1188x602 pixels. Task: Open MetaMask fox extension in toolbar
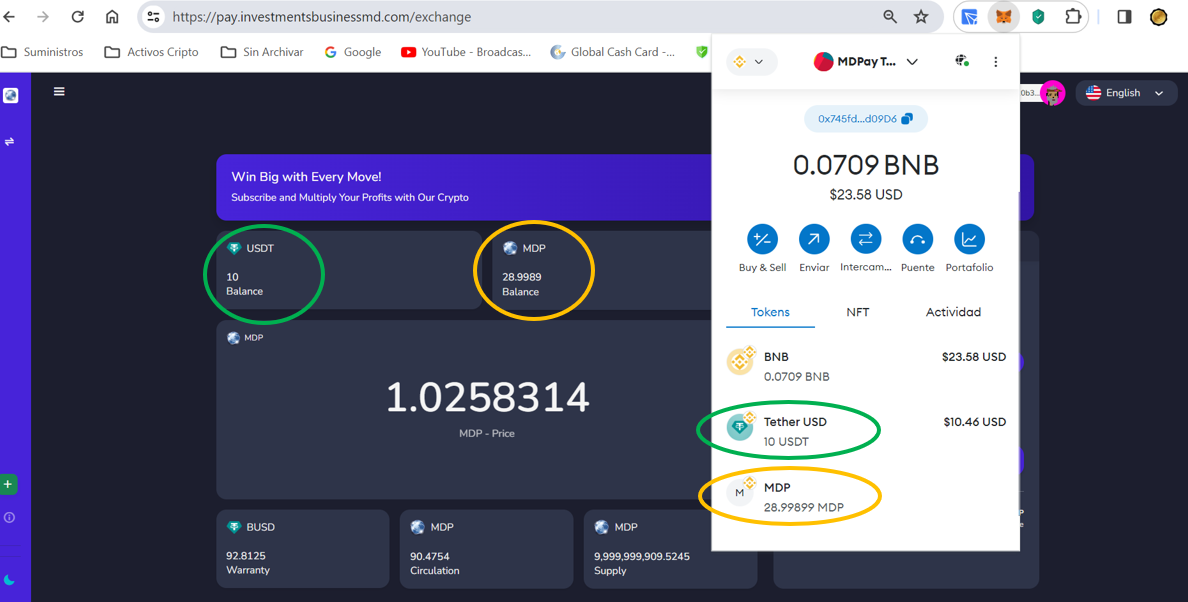pos(1003,17)
